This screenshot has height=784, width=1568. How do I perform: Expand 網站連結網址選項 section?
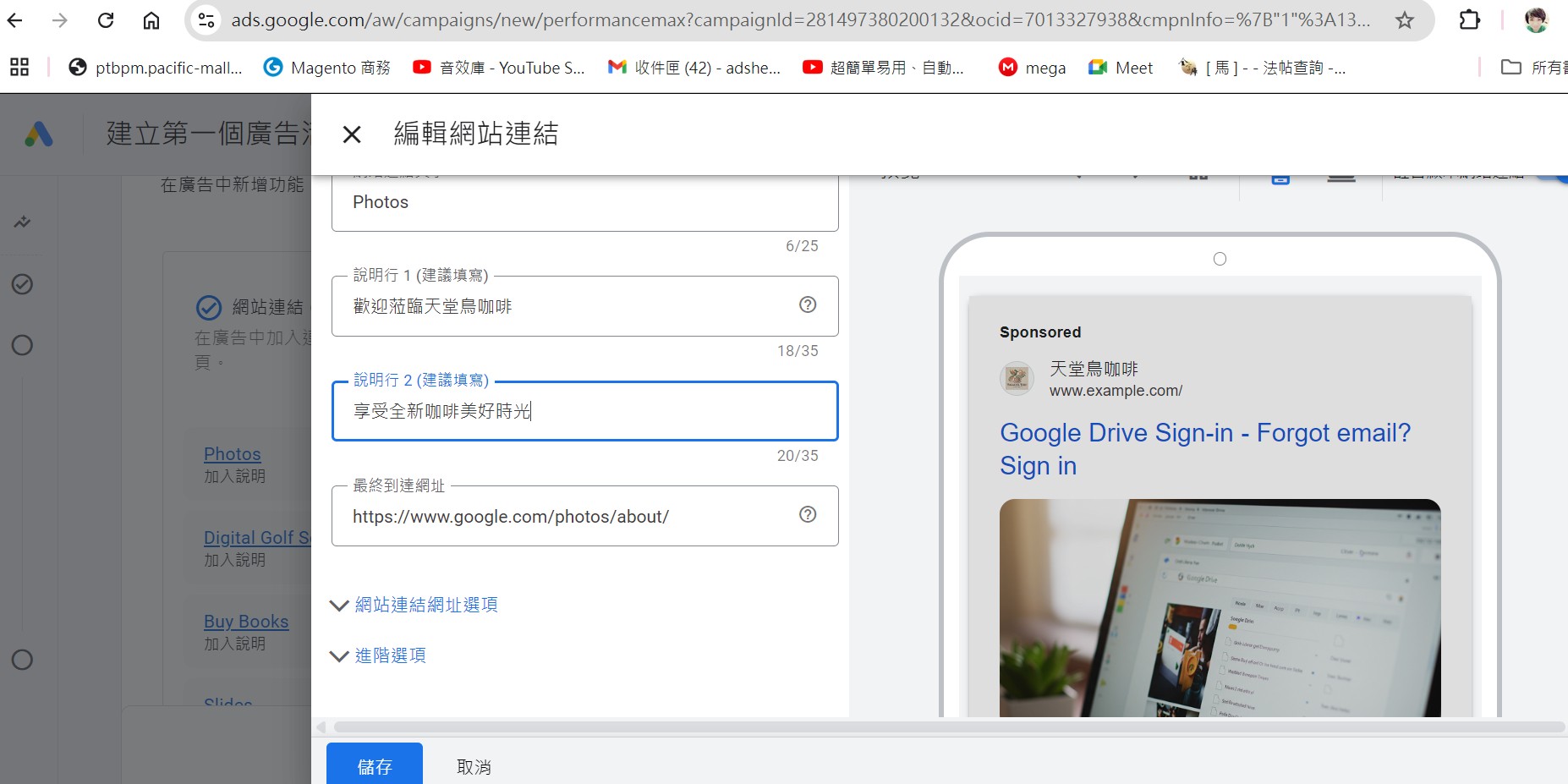(414, 605)
